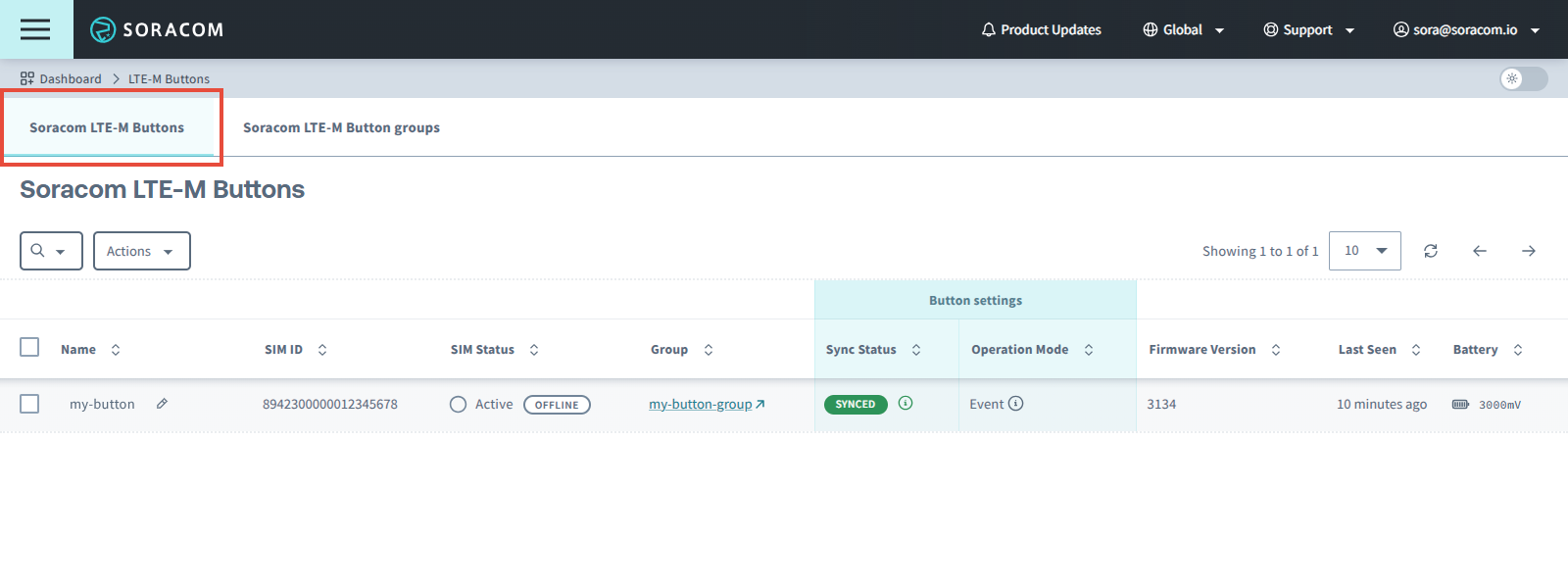Change rows per page from 10
Image resolution: width=1568 pixels, height=588 pixels.
1364,251
